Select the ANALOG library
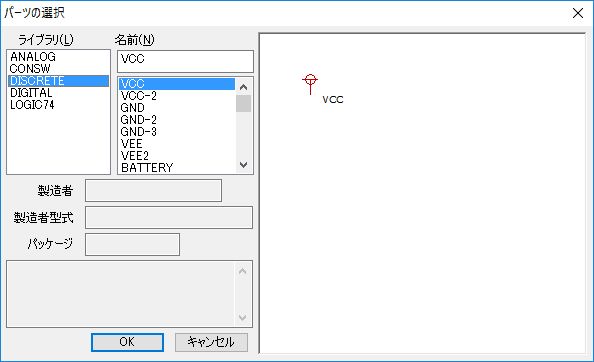This screenshot has height=362, width=594. [x=58, y=57]
